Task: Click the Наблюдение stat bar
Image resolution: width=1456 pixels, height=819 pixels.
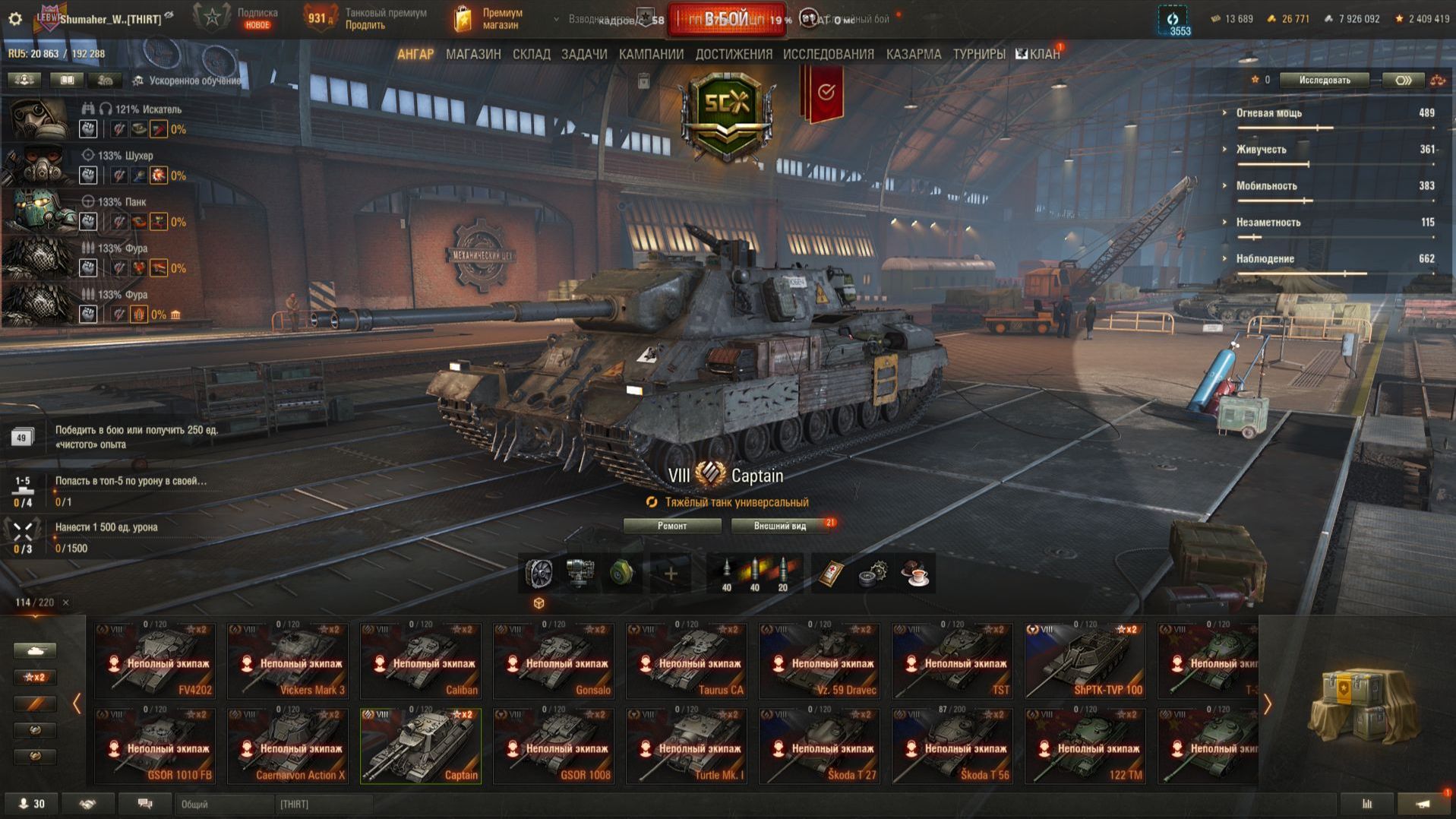Action: [x=1336, y=274]
